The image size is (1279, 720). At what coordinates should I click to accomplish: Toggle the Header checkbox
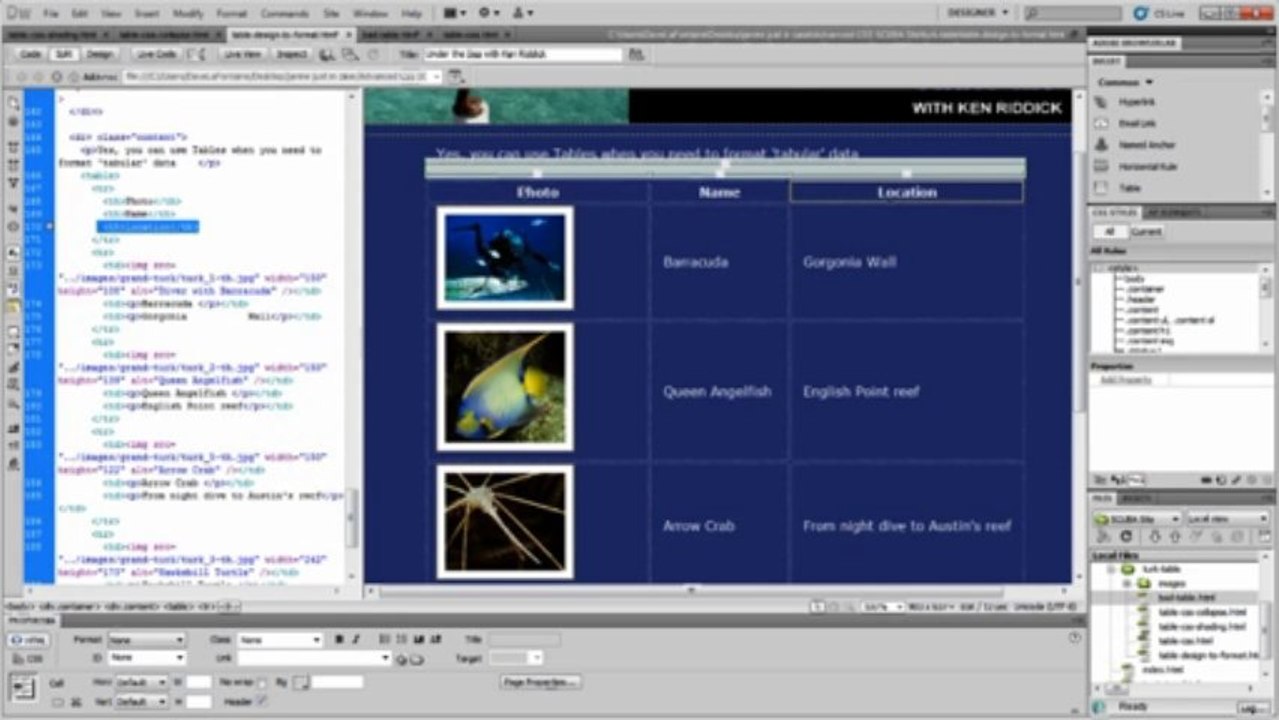(262, 701)
